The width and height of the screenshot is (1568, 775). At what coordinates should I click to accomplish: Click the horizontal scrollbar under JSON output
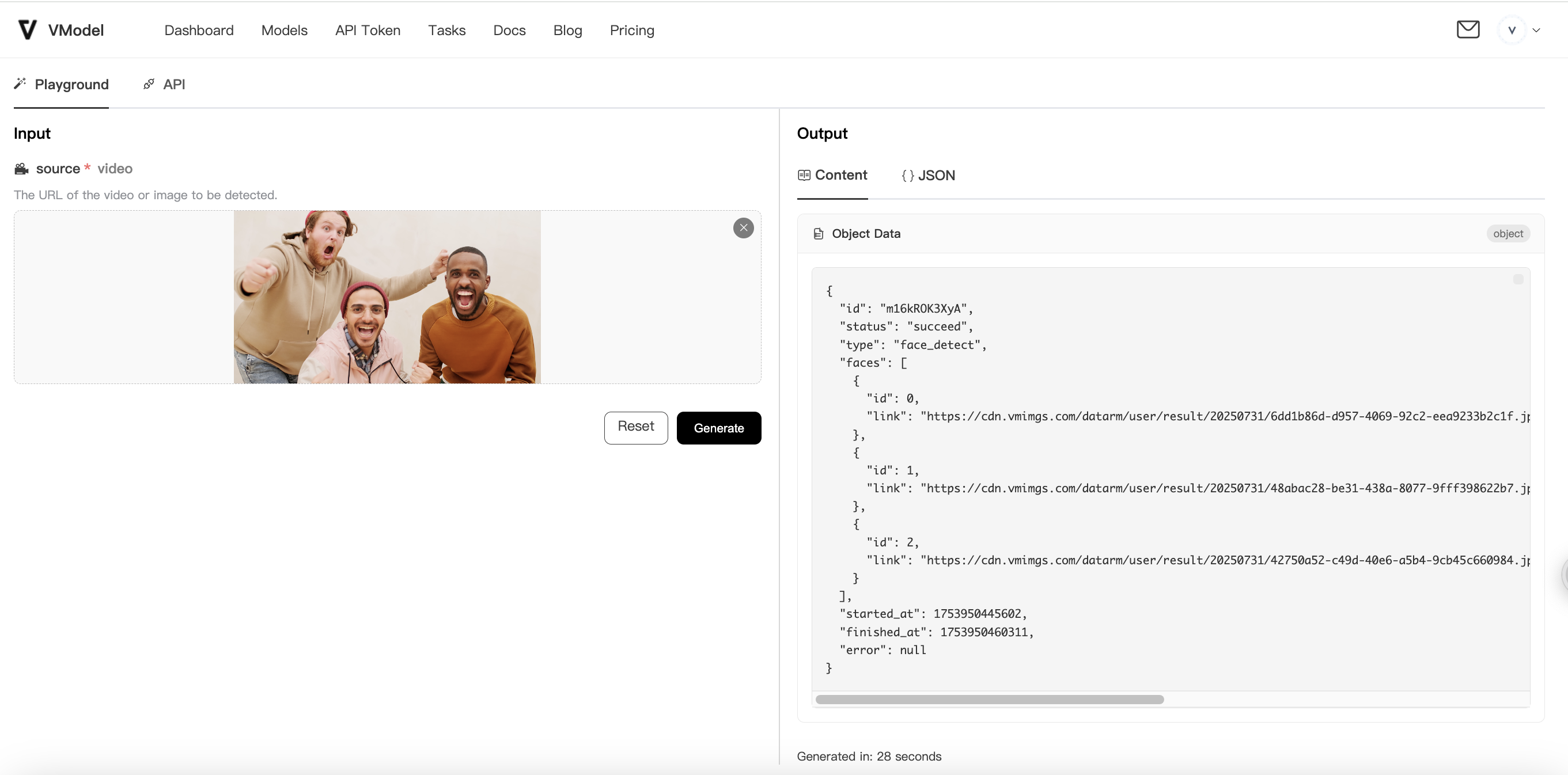pyautogui.click(x=989, y=700)
